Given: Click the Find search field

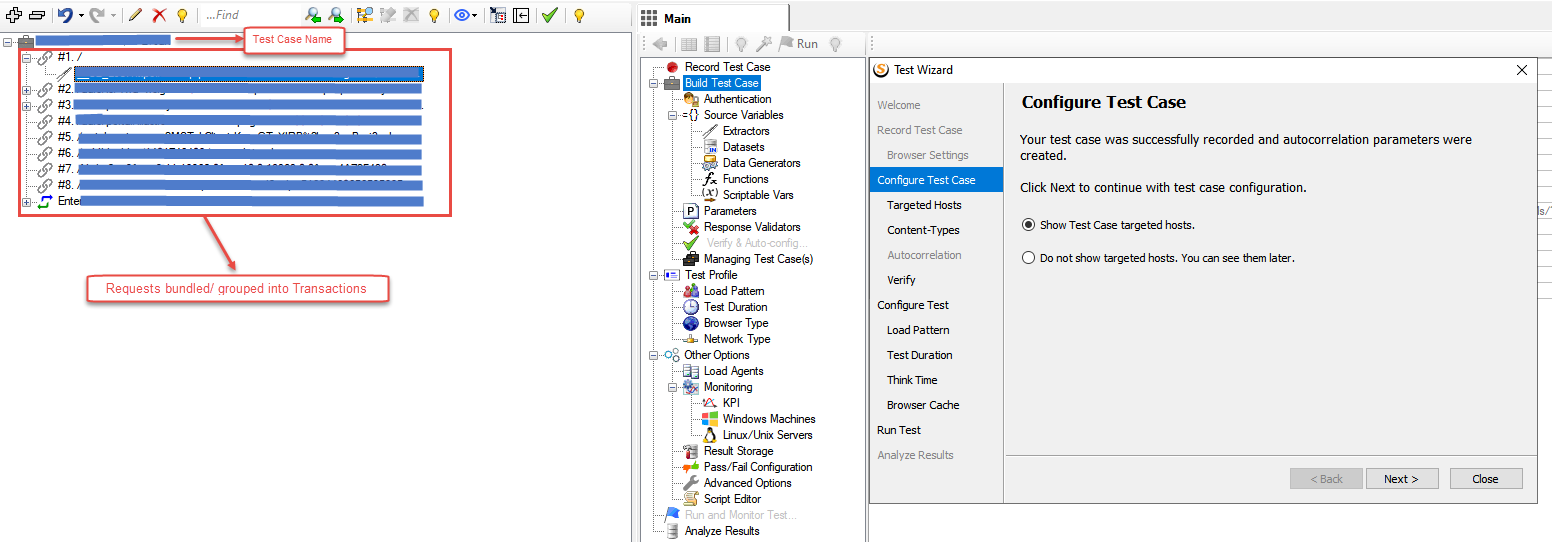Looking at the screenshot, I should point(248,15).
